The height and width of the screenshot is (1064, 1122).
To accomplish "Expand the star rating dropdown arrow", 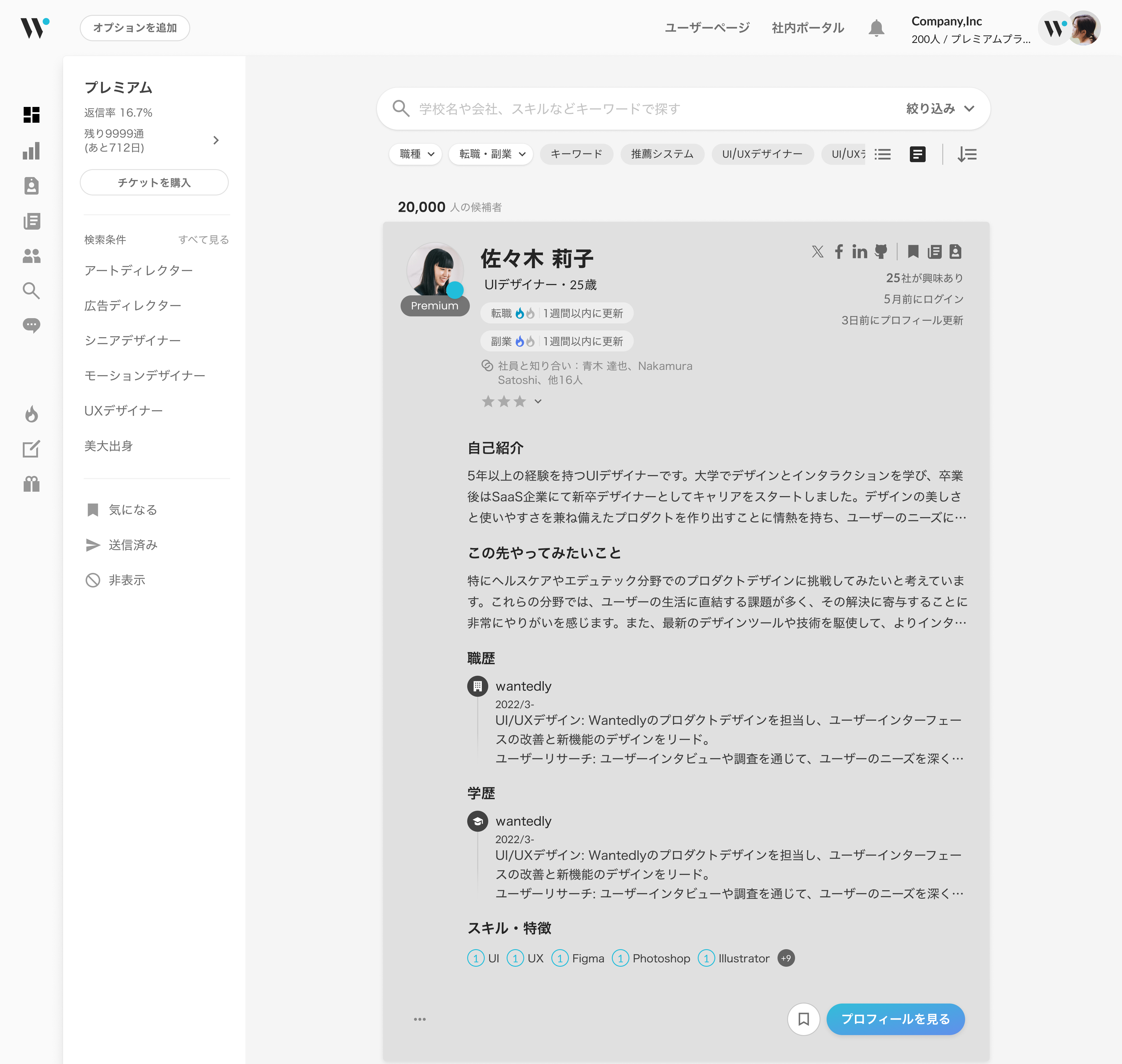I will click(x=538, y=401).
